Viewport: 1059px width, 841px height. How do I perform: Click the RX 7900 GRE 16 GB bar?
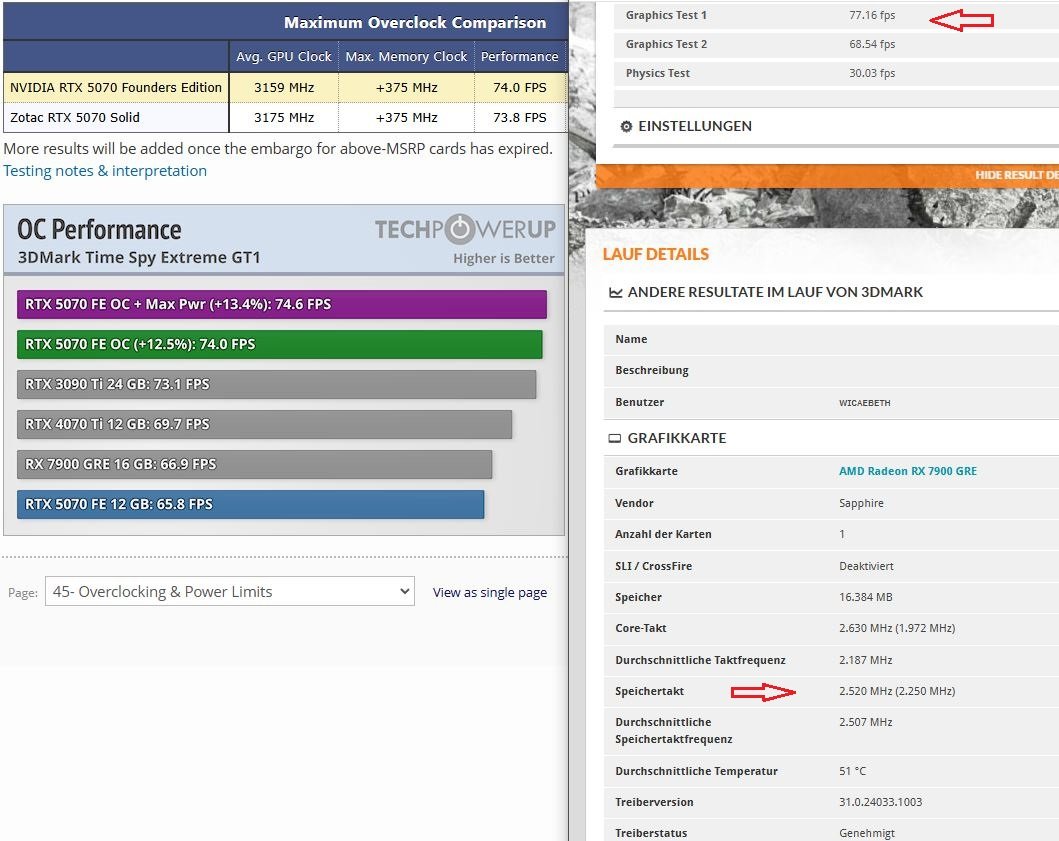[254, 464]
